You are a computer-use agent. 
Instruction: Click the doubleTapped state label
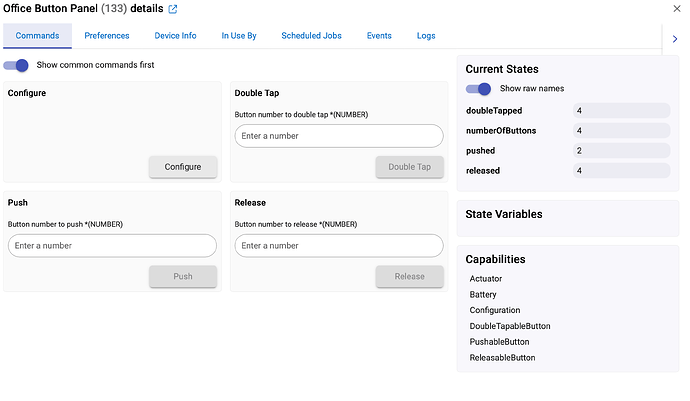[494, 110]
